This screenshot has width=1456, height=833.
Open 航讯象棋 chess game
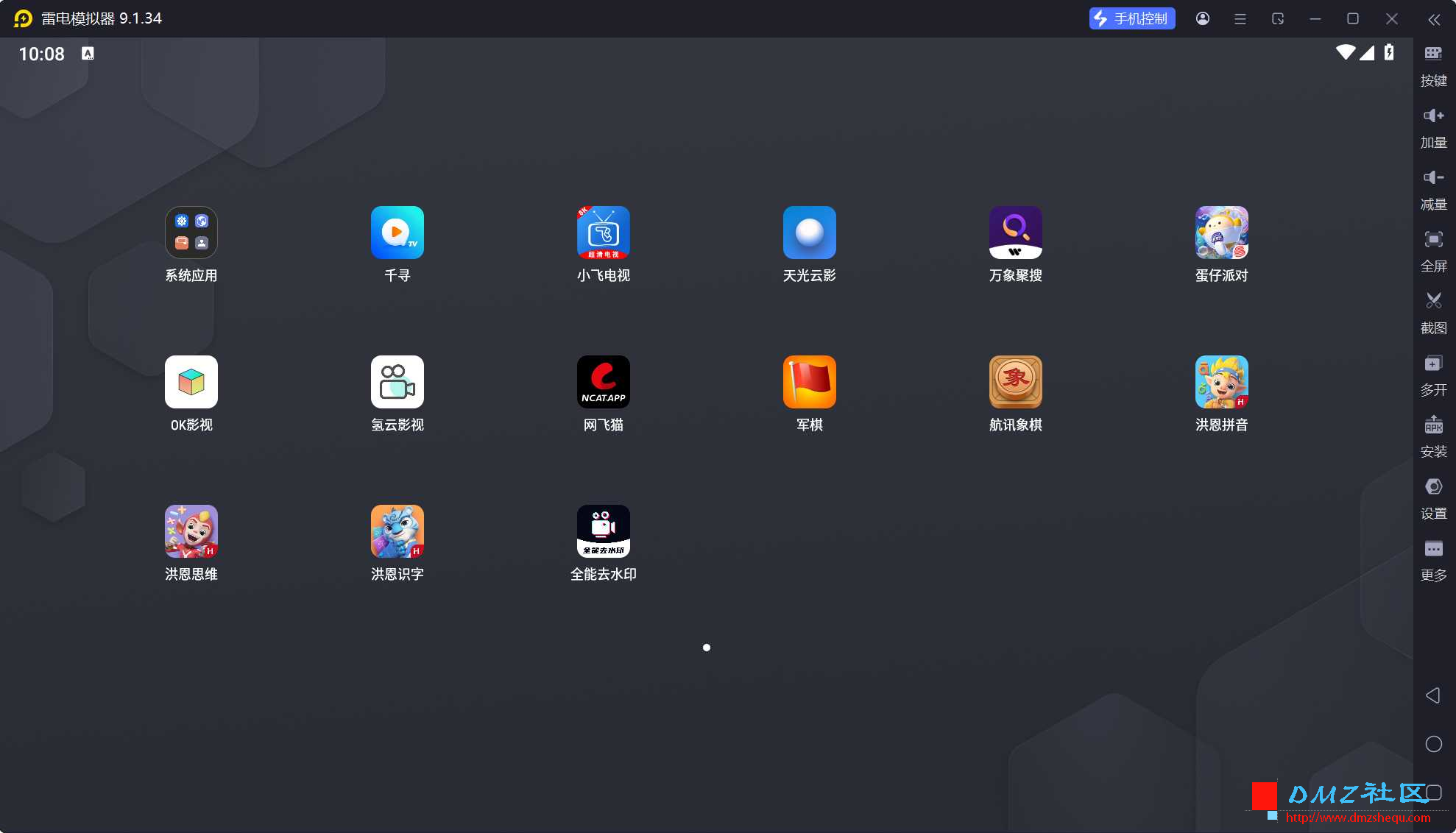point(1015,382)
